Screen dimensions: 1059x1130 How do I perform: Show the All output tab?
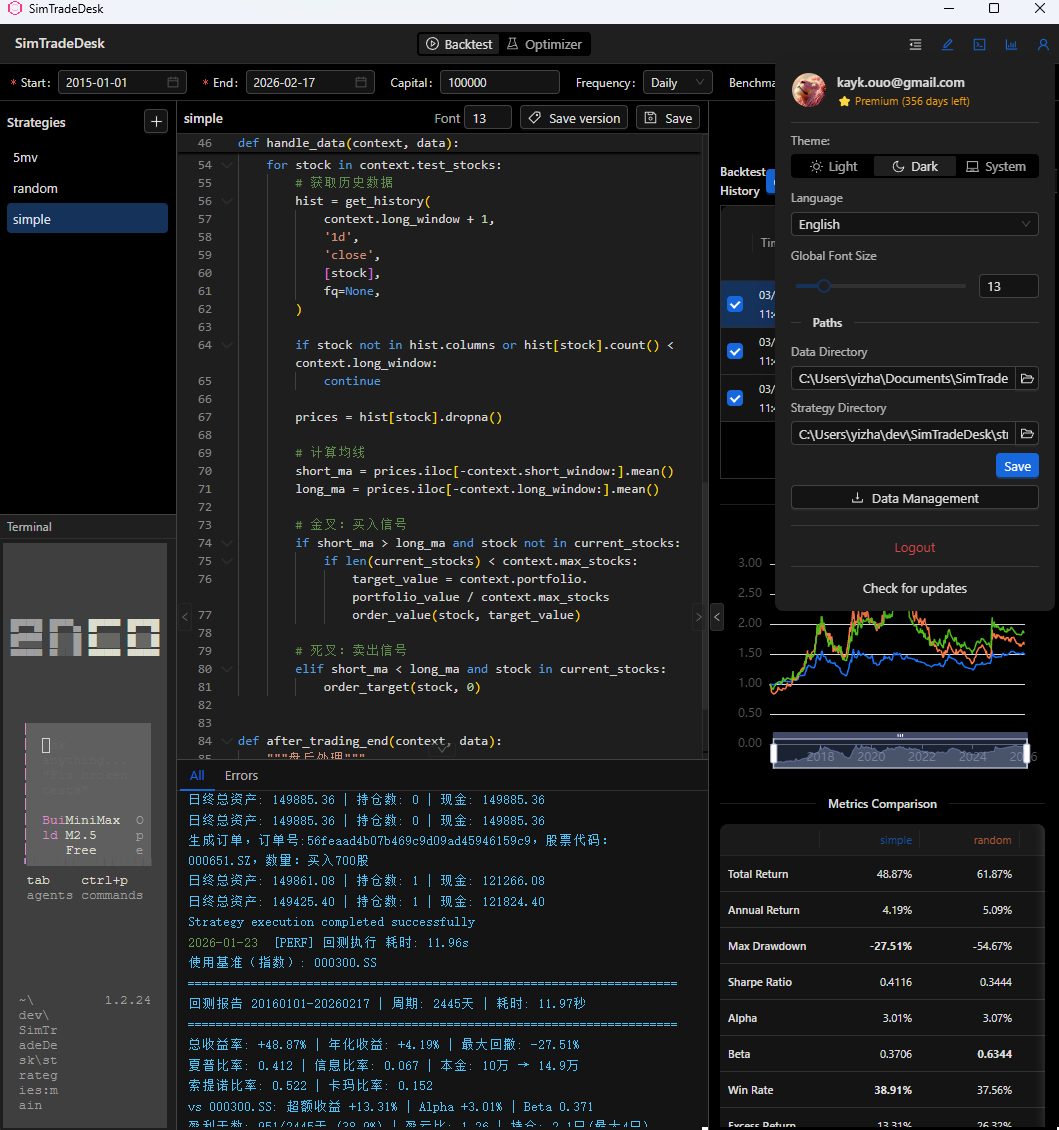197,775
